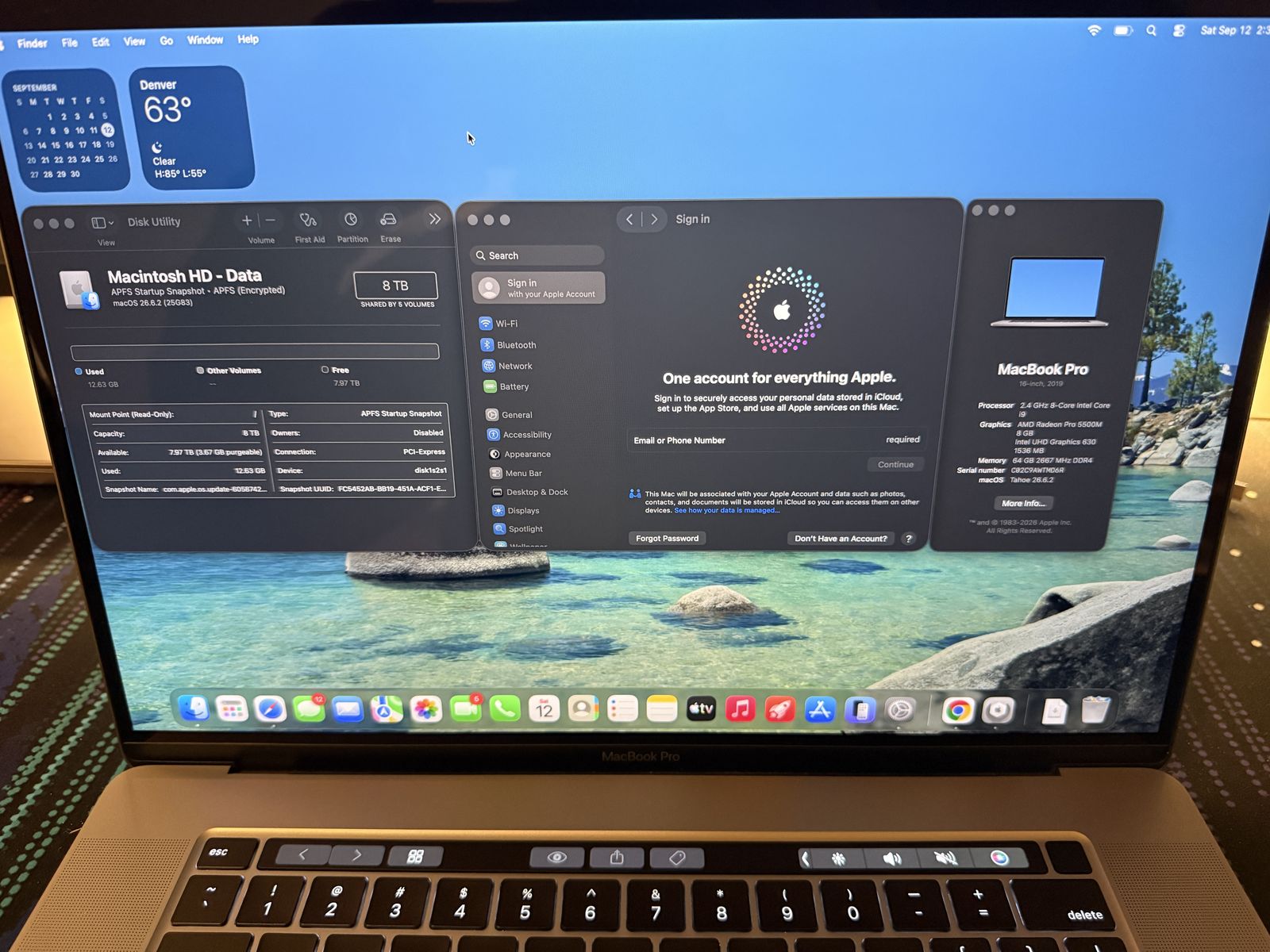The height and width of the screenshot is (952, 1270).
Task: Click the First Aid icon in Disk Utility
Action: [x=308, y=220]
